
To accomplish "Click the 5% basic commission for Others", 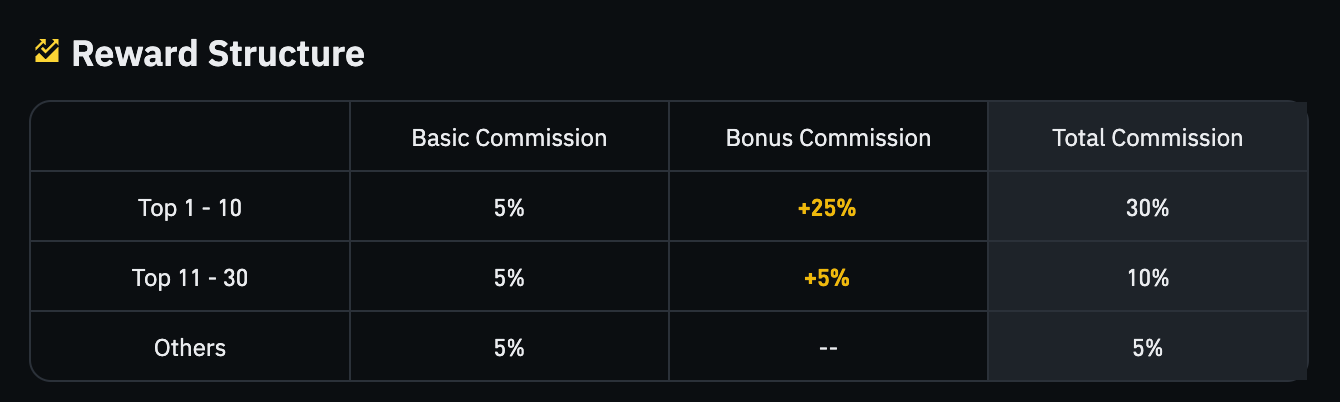I will [509, 348].
